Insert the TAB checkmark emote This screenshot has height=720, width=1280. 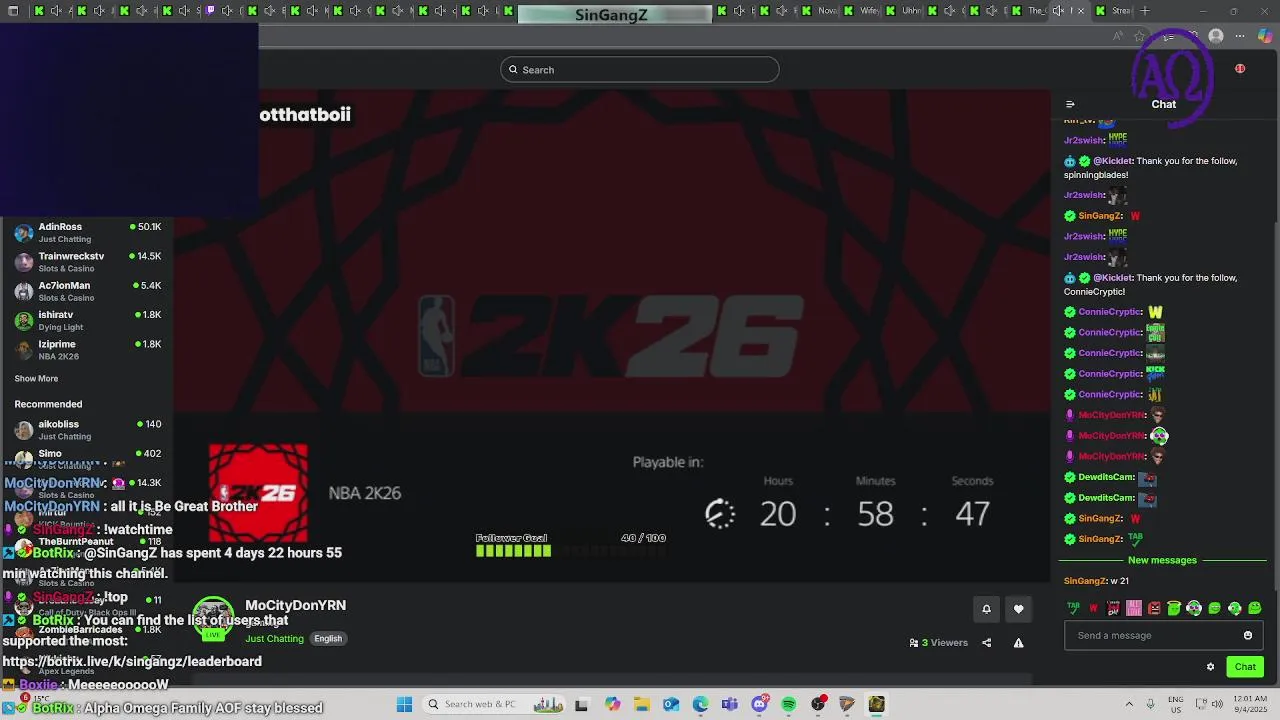(1073, 608)
